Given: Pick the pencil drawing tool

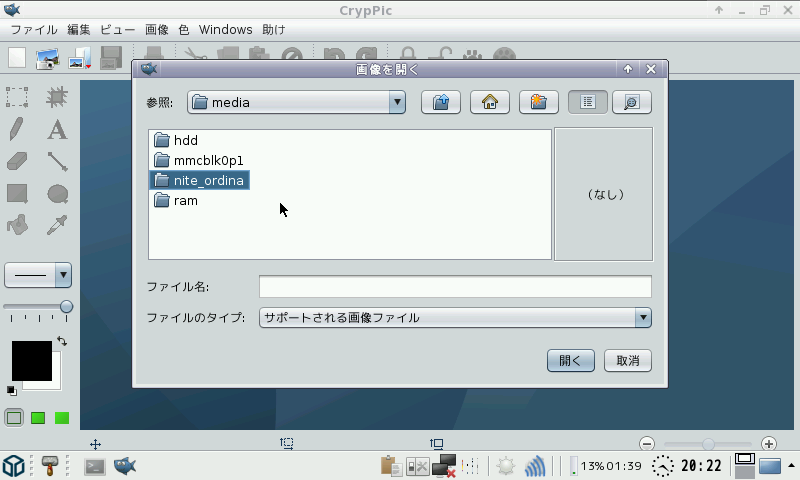Looking at the screenshot, I should click(x=17, y=129).
